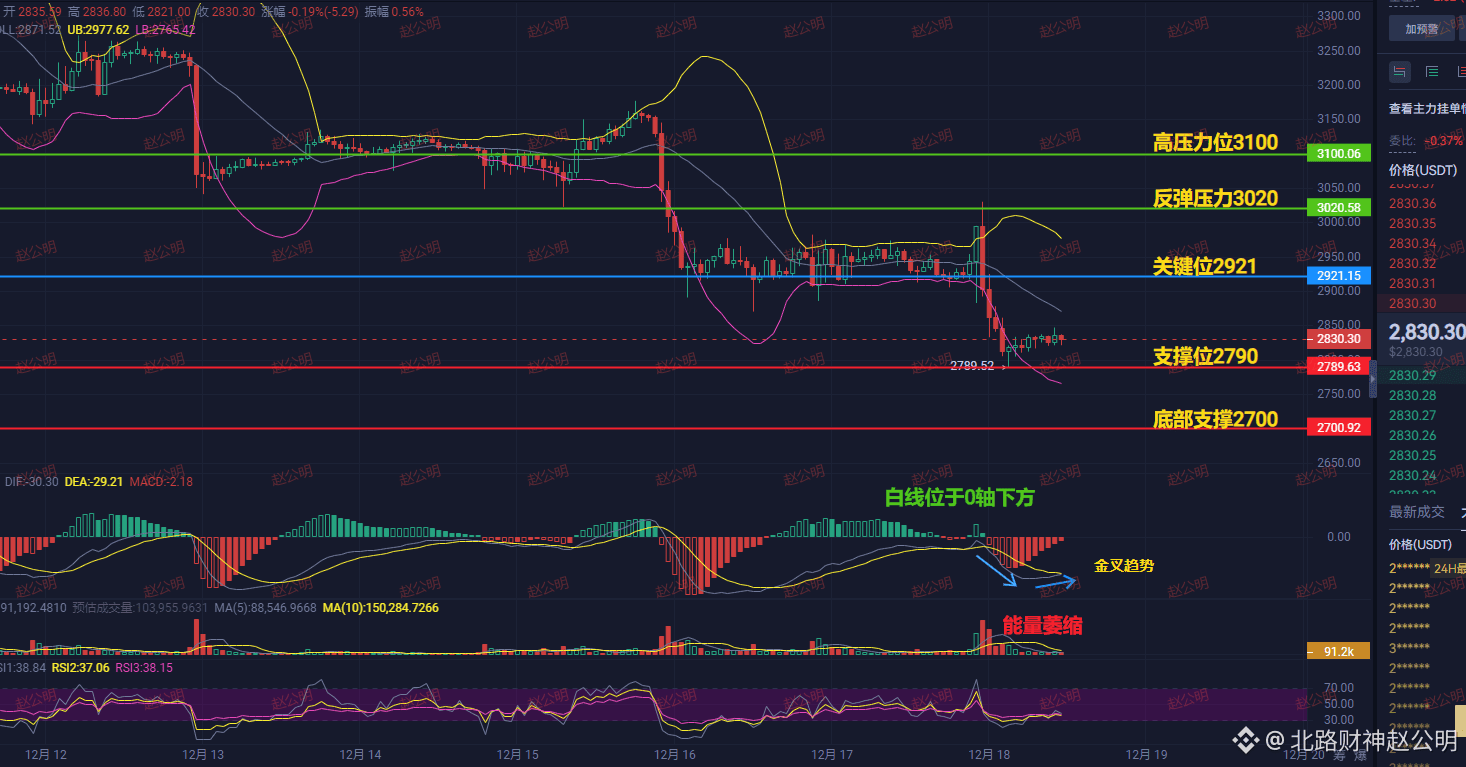Click buy order price 2830.25
The width and height of the screenshot is (1466, 767).
pyautogui.click(x=1413, y=456)
